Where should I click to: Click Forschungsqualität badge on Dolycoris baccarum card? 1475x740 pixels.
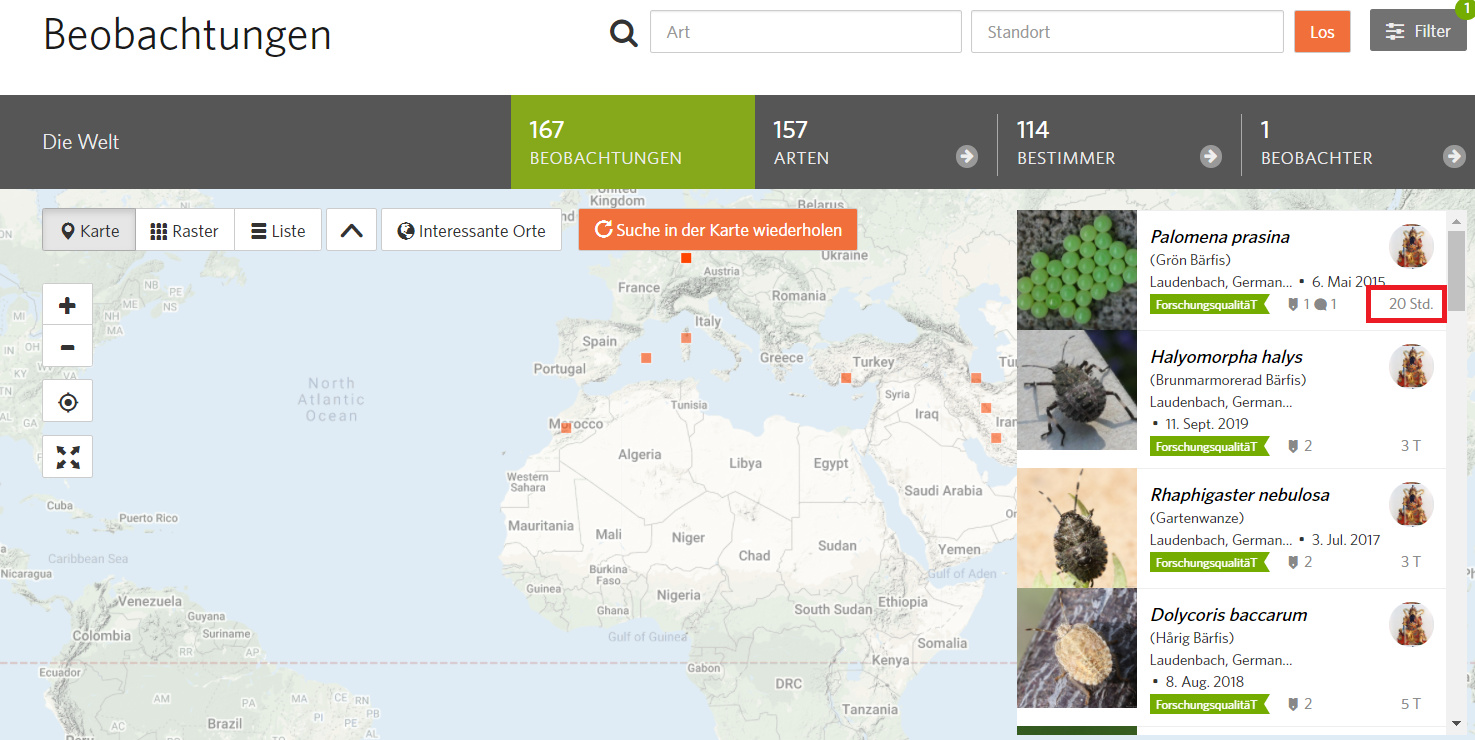[x=1209, y=705]
